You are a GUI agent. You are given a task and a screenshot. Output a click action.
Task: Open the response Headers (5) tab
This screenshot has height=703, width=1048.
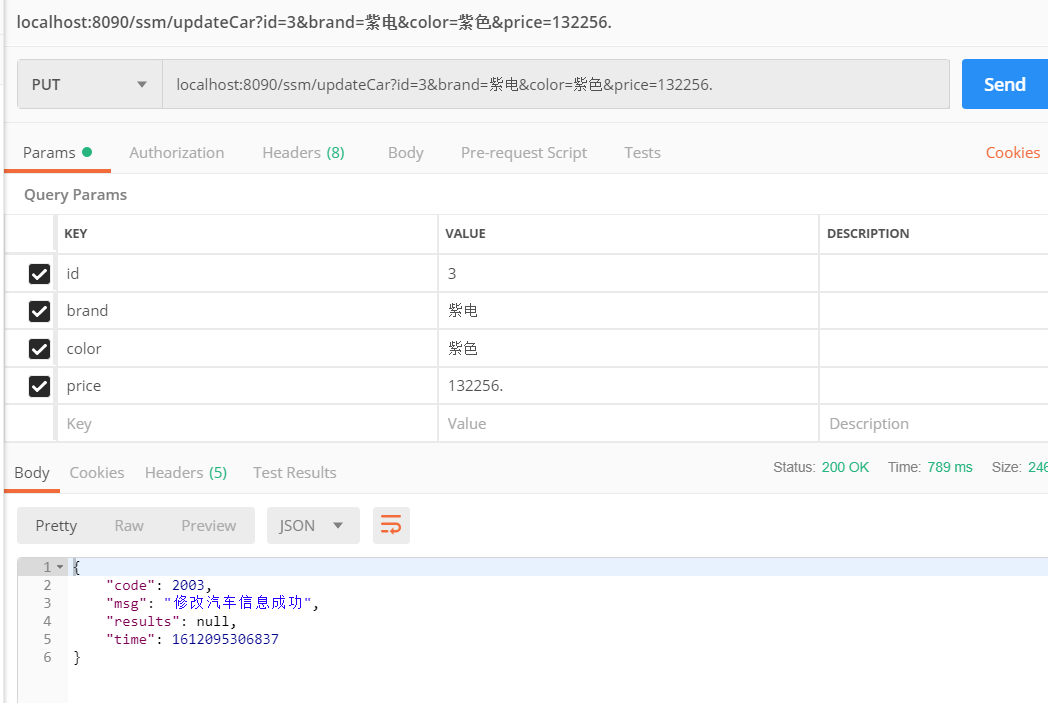pos(186,472)
